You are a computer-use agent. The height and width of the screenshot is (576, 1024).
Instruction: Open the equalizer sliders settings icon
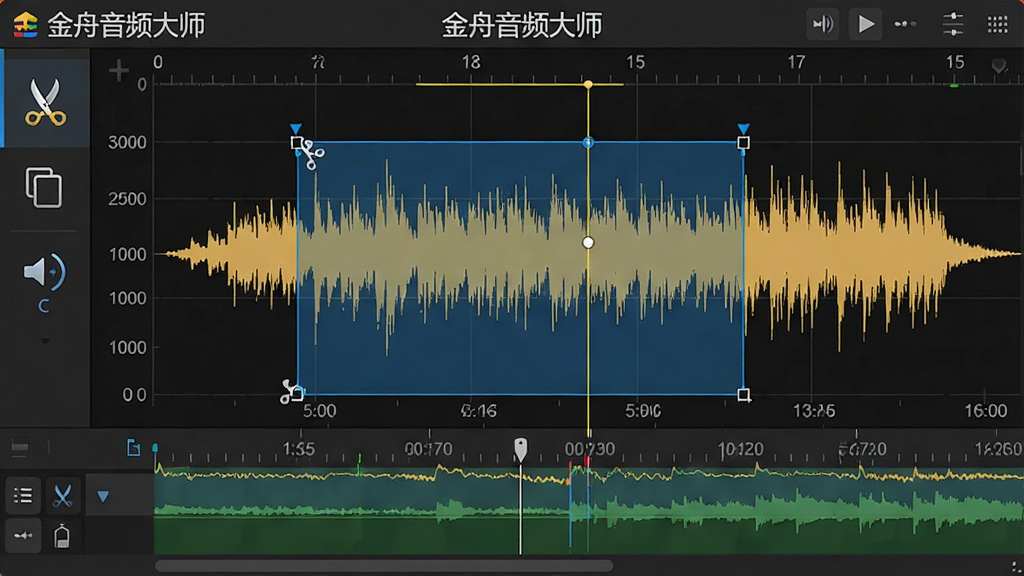(953, 24)
